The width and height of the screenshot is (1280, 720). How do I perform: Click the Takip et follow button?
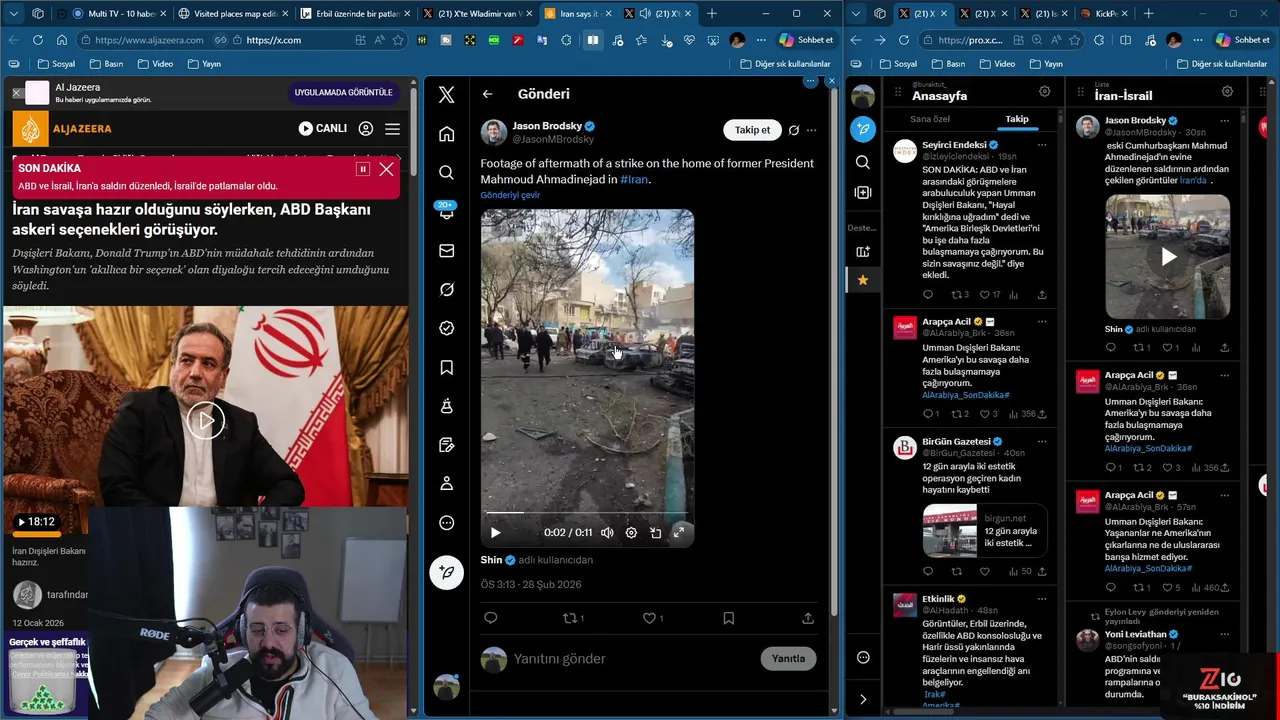click(x=752, y=130)
